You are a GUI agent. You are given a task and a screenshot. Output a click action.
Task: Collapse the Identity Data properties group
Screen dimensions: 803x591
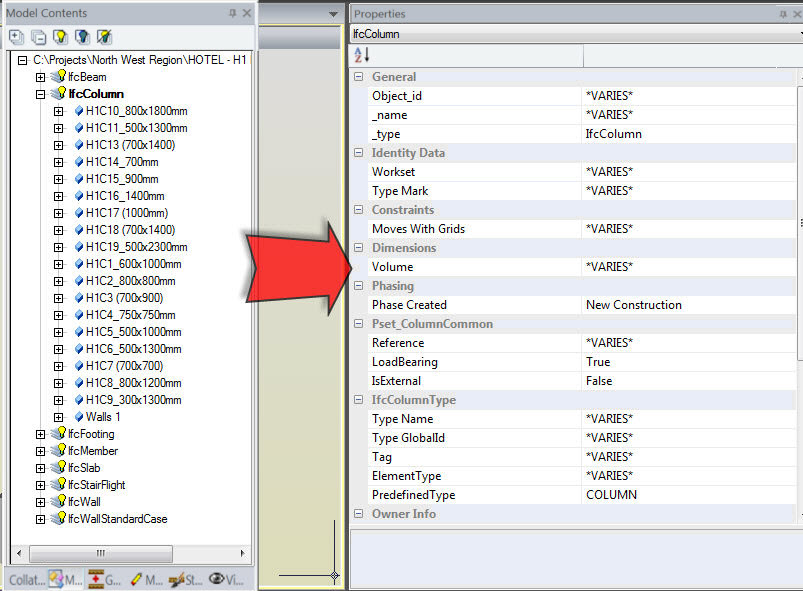[358, 153]
